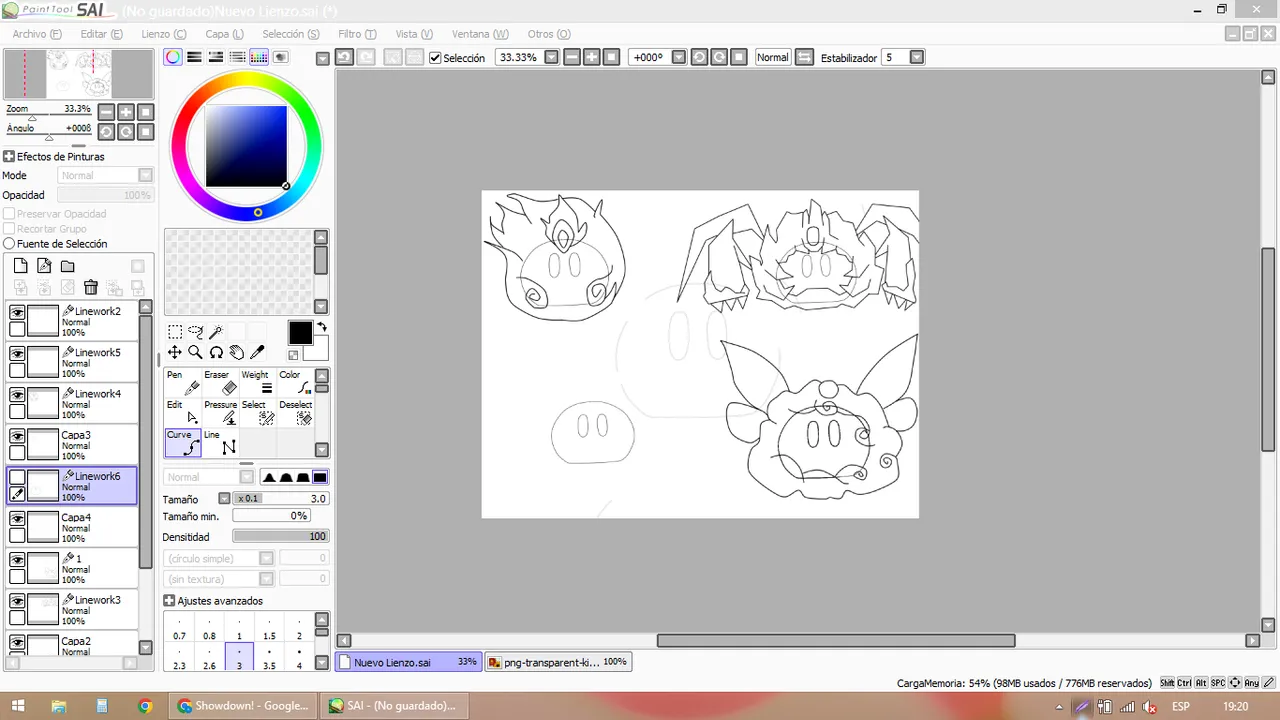The height and width of the screenshot is (720, 1280).
Task: Choose the Weight linework tool
Action: (260, 382)
